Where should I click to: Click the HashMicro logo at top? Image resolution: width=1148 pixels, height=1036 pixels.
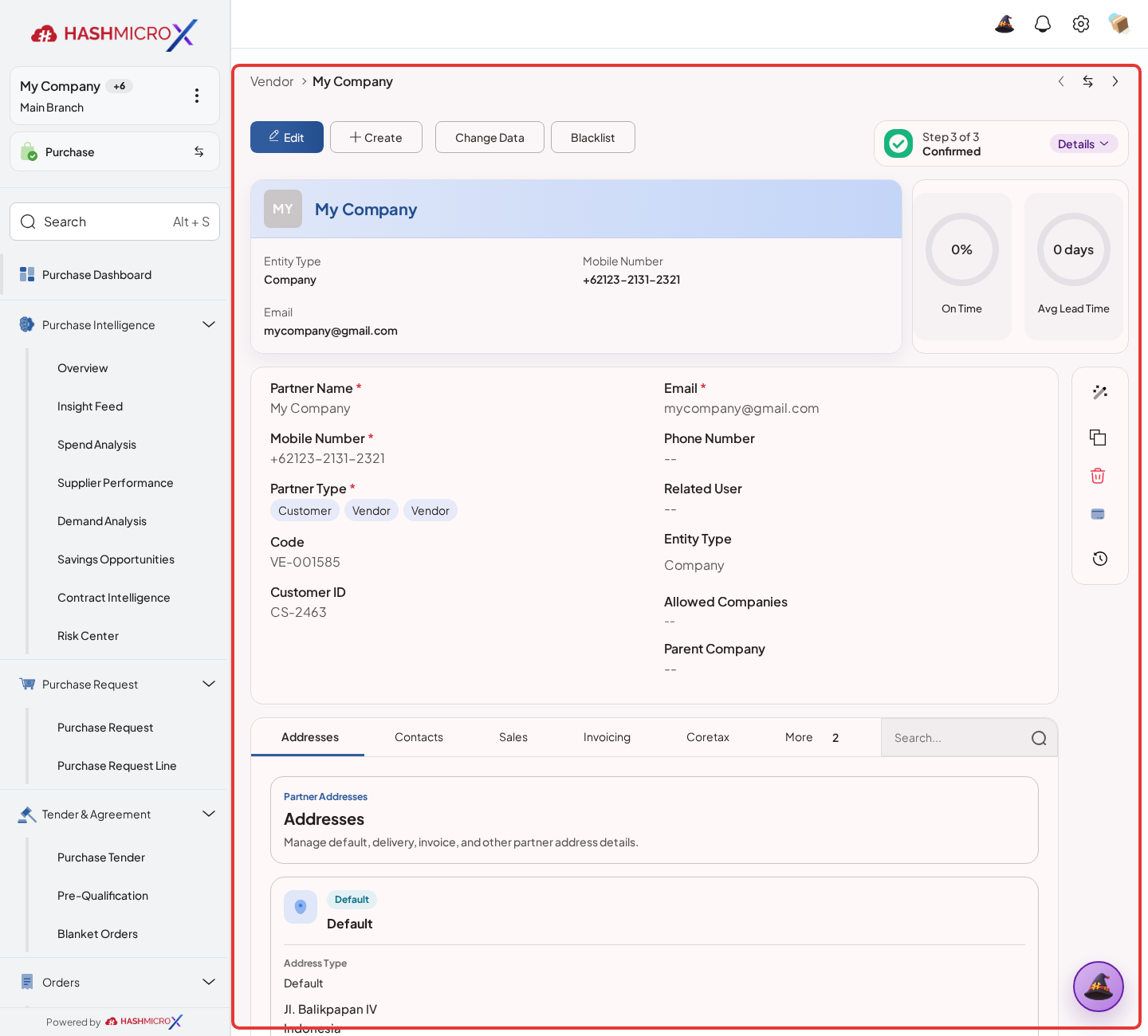pyautogui.click(x=115, y=34)
